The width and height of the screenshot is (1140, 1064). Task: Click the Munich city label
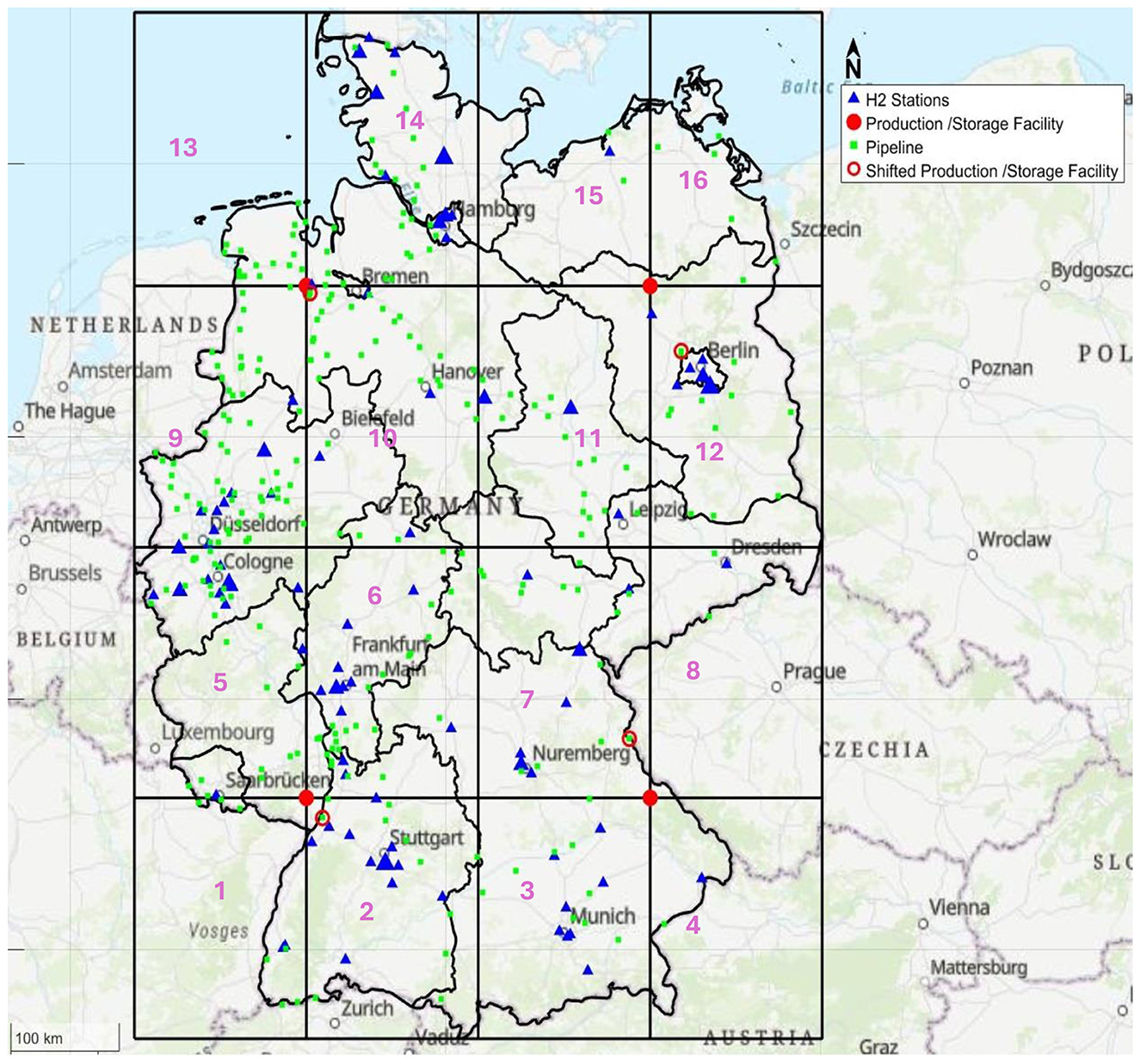click(x=603, y=915)
